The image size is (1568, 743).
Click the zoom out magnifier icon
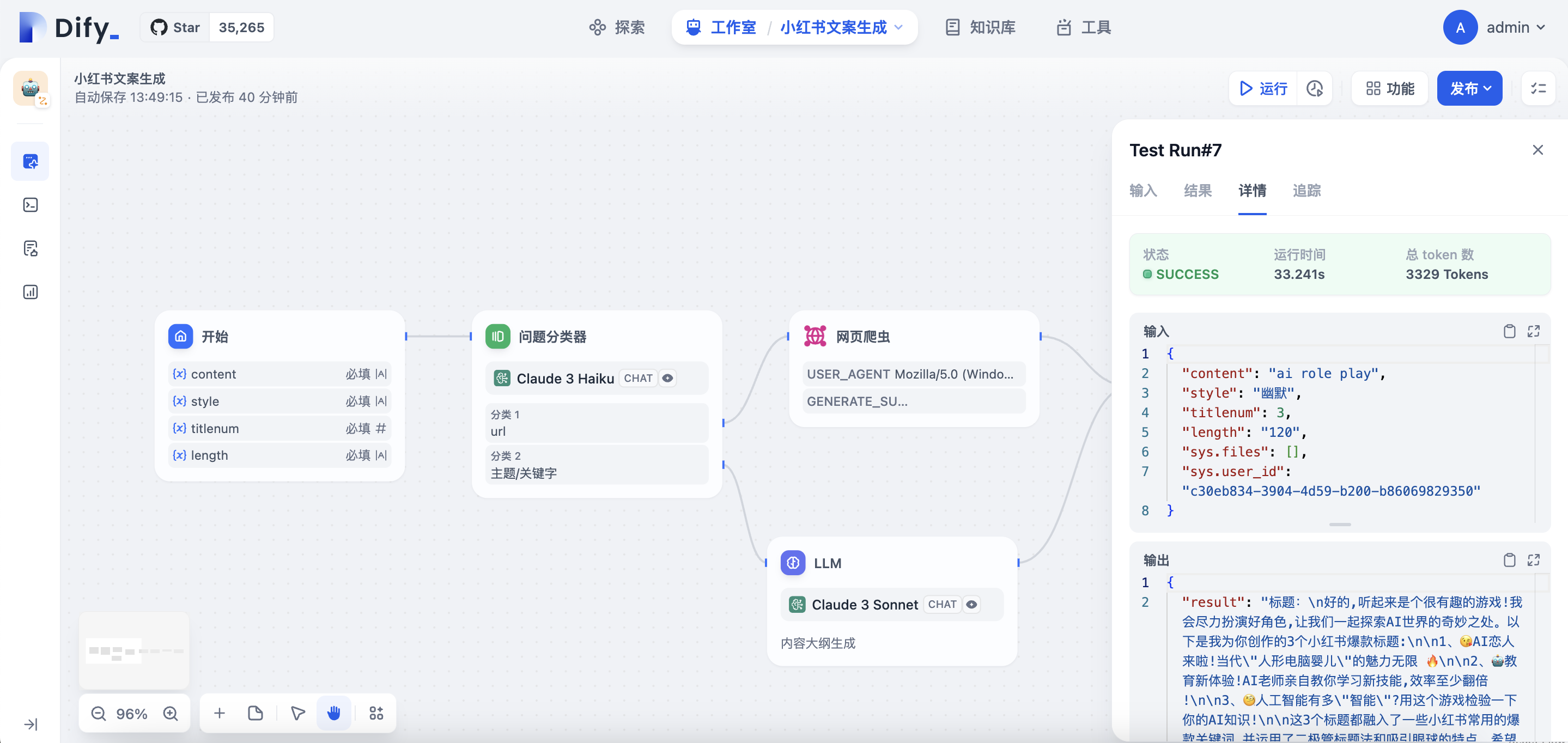point(99,713)
